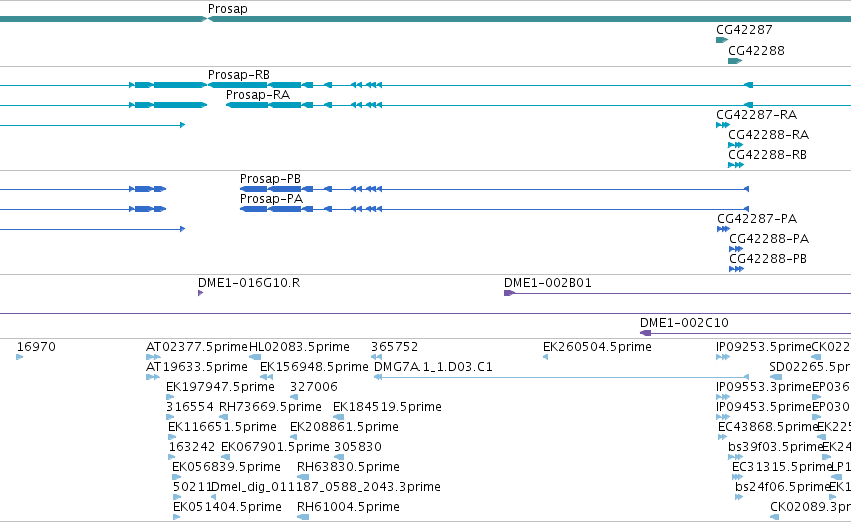Viewport: 851px width, 522px height.
Task: Select the Prosap-PA protein label
Action: [x=271, y=199]
